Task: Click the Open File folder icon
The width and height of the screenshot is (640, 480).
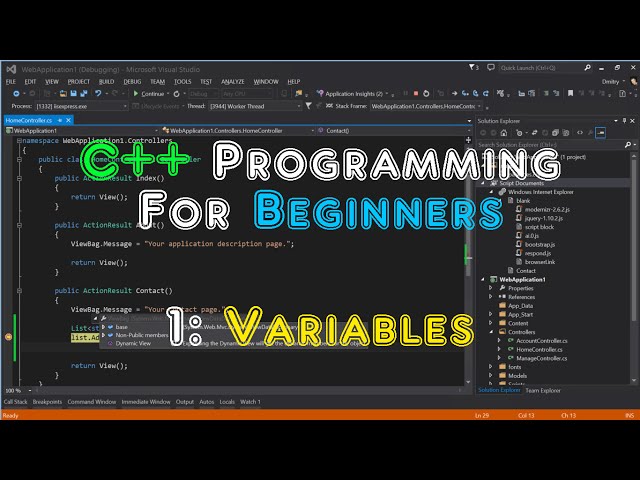Action: (x=63, y=93)
